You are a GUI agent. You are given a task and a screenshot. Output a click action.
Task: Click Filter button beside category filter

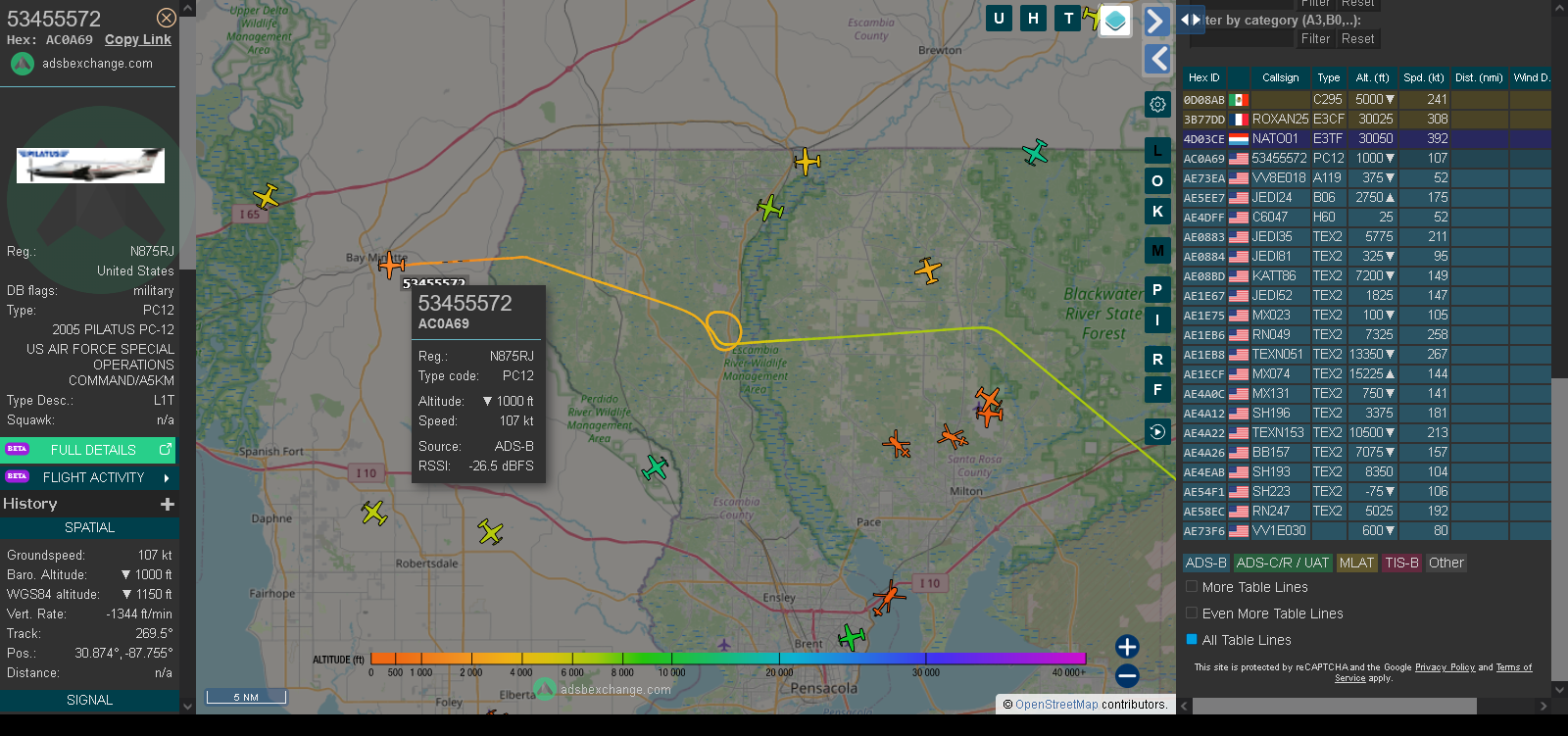point(1315,39)
